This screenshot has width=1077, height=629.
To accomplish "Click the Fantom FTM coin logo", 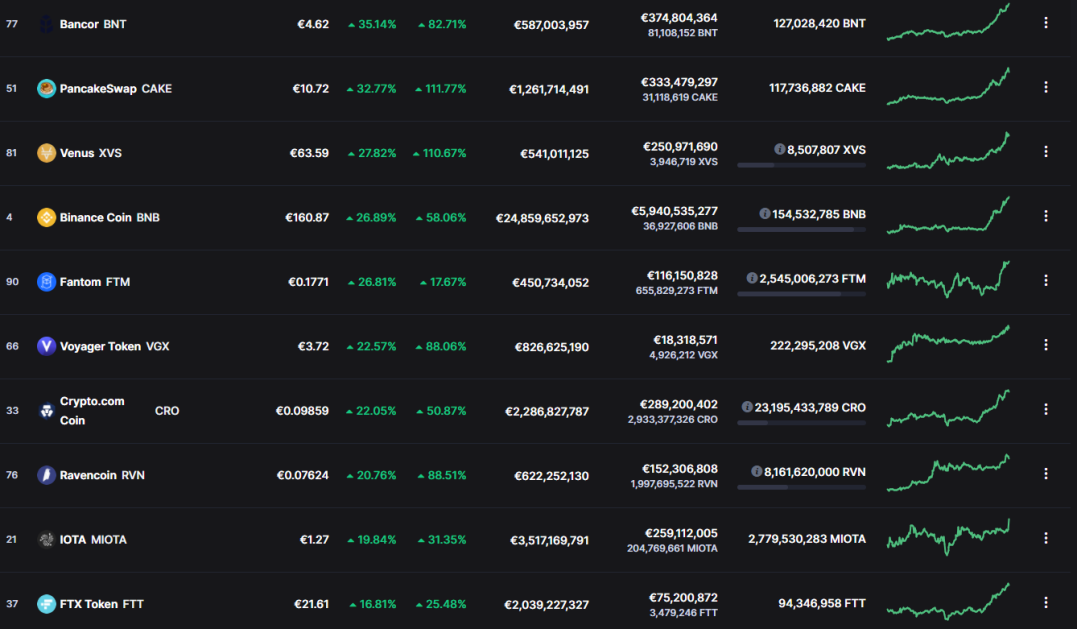I will point(46,282).
